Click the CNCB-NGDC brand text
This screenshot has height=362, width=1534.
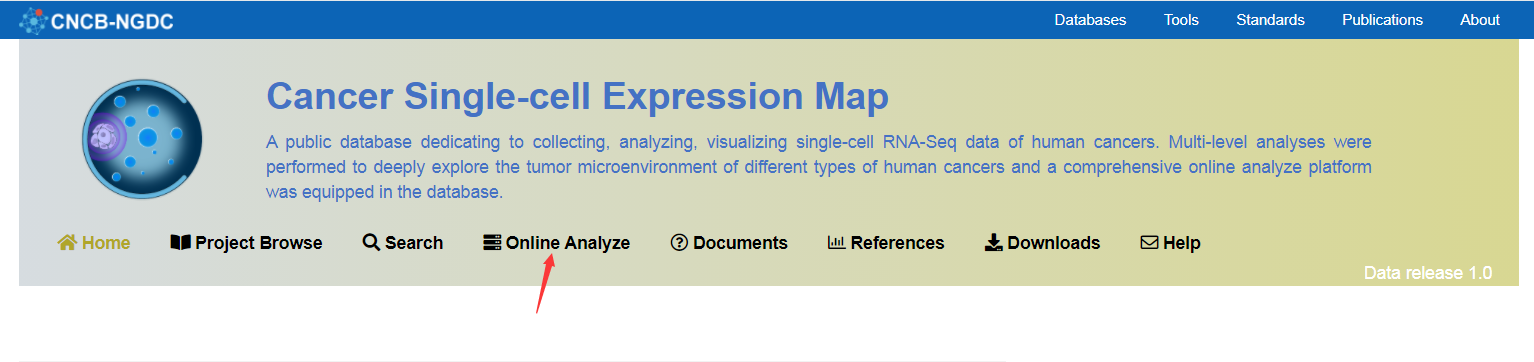[x=112, y=21]
